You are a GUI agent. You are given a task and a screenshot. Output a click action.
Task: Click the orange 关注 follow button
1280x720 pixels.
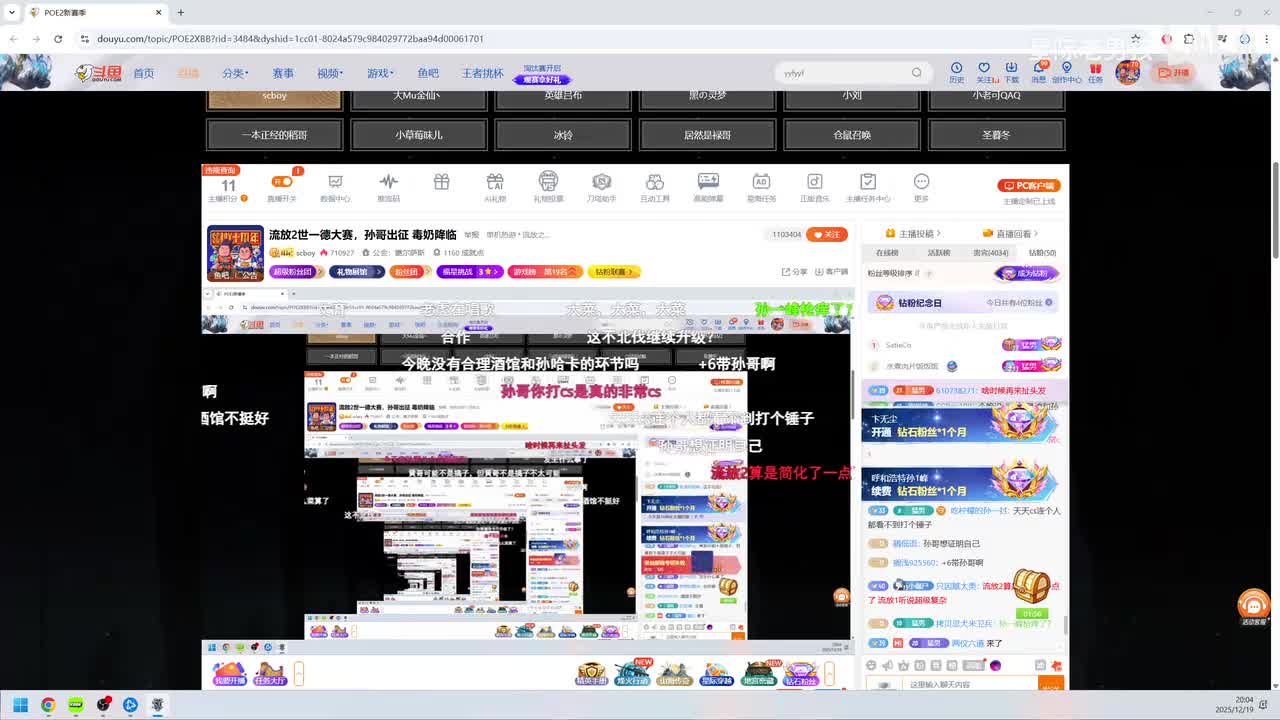point(827,234)
